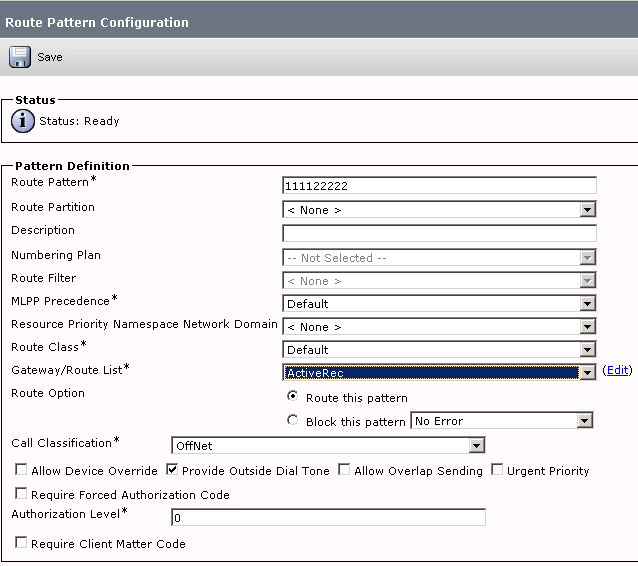Click the Status information icon

coord(23,121)
